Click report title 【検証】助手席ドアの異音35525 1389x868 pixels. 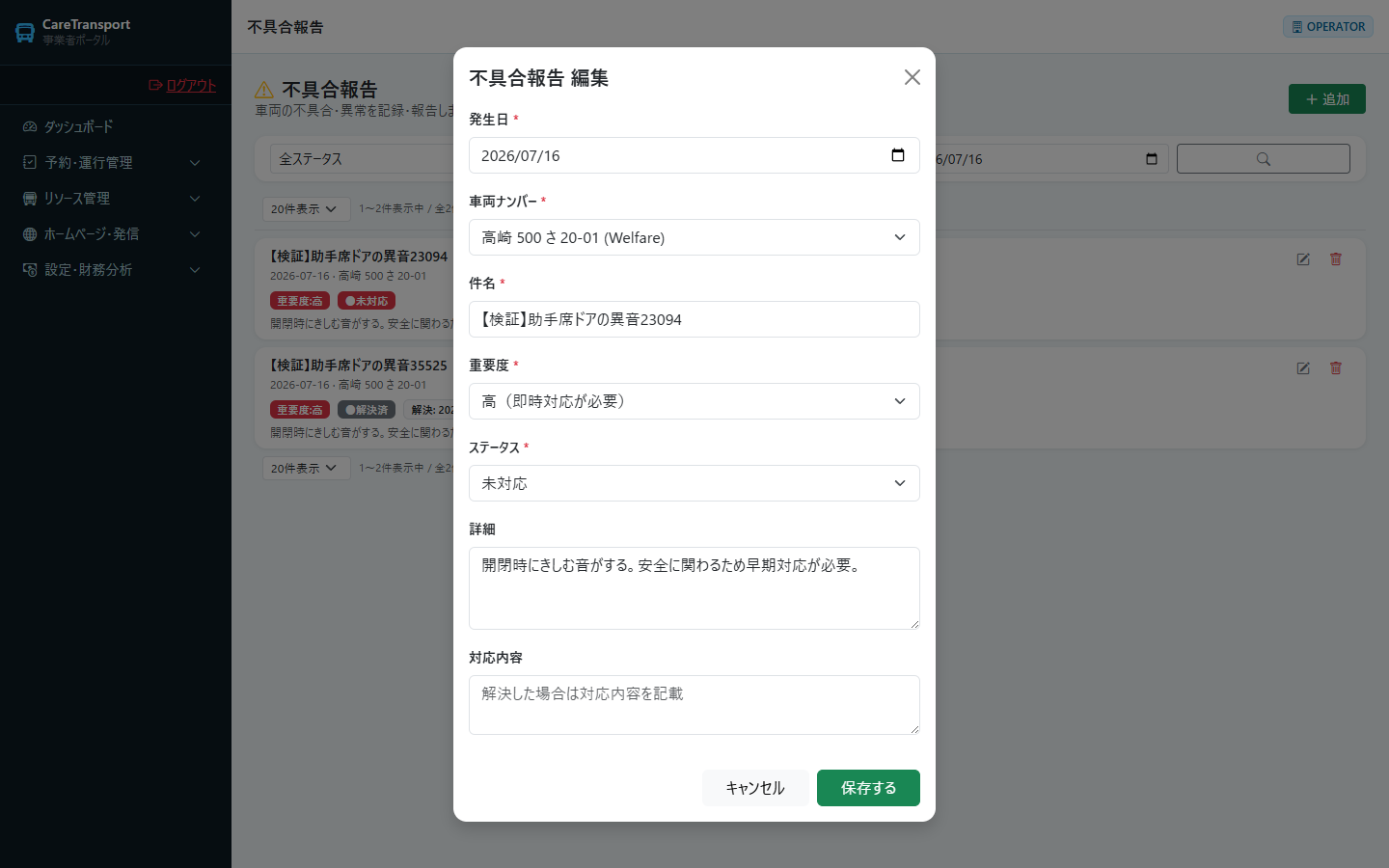click(x=359, y=366)
